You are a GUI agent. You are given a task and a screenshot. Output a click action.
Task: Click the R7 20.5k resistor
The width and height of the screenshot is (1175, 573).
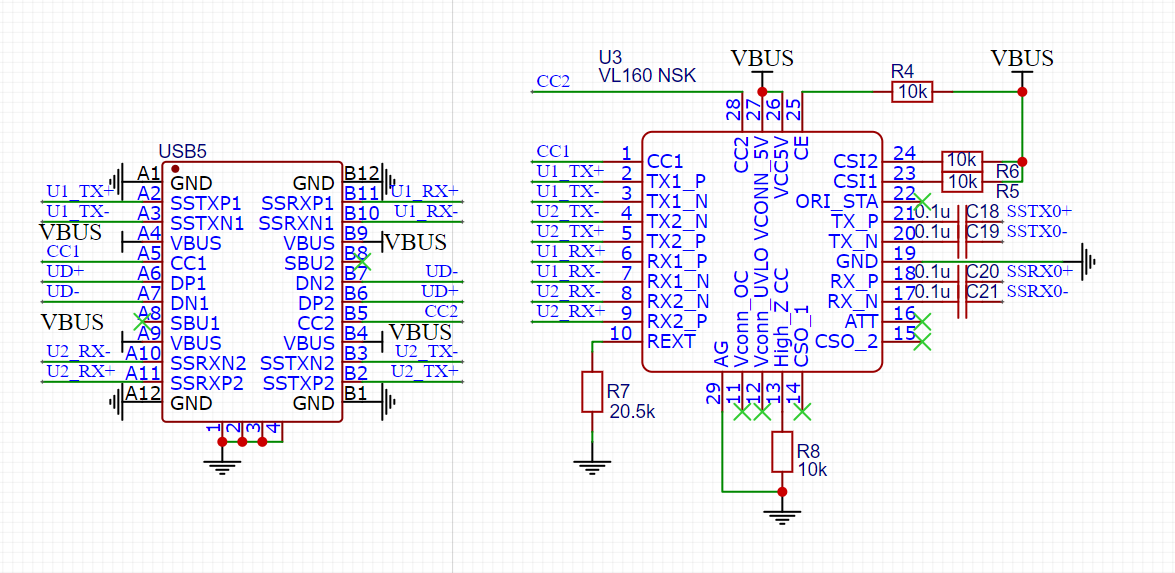tap(592, 391)
